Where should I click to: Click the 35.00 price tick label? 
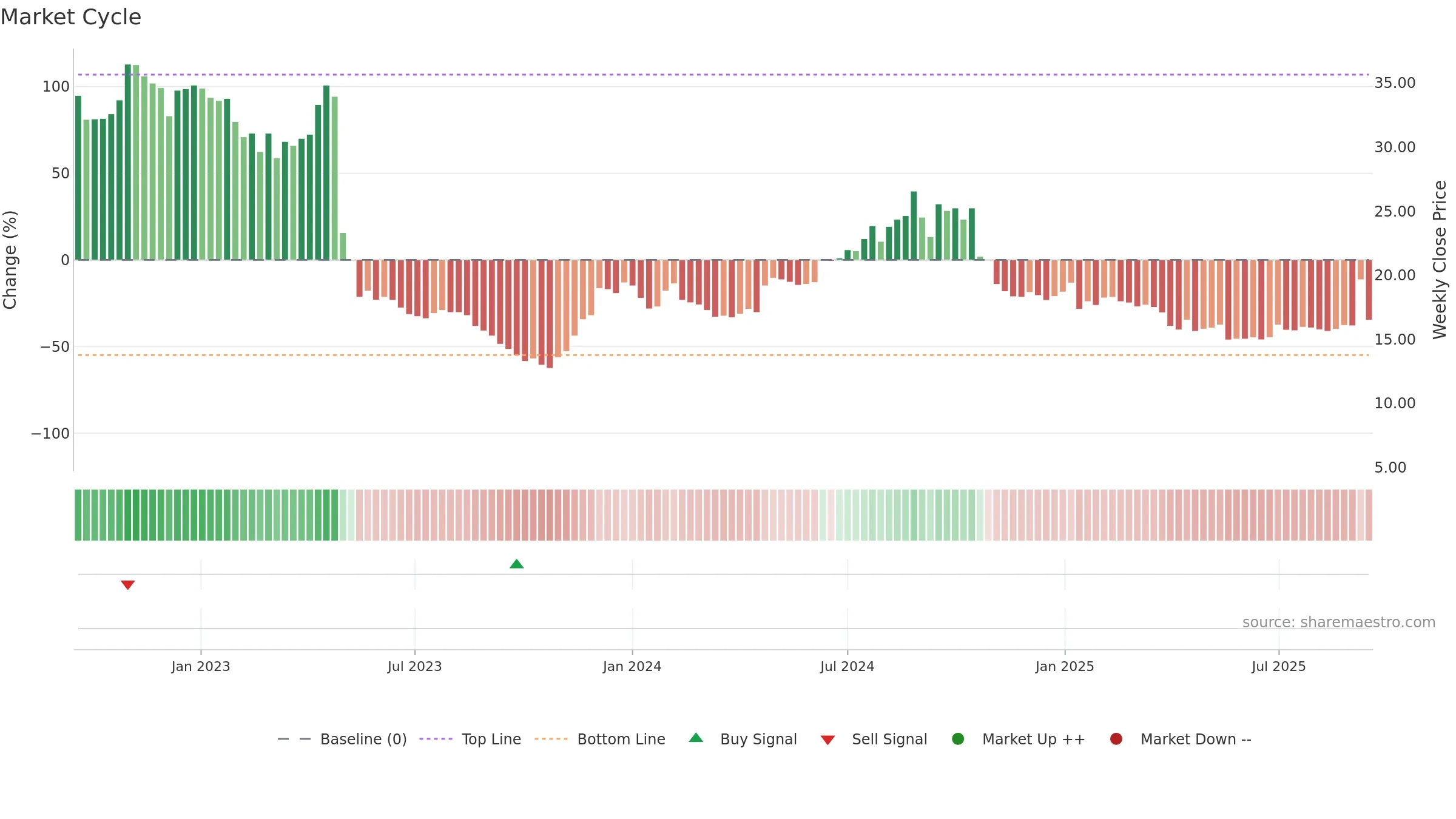click(1395, 83)
